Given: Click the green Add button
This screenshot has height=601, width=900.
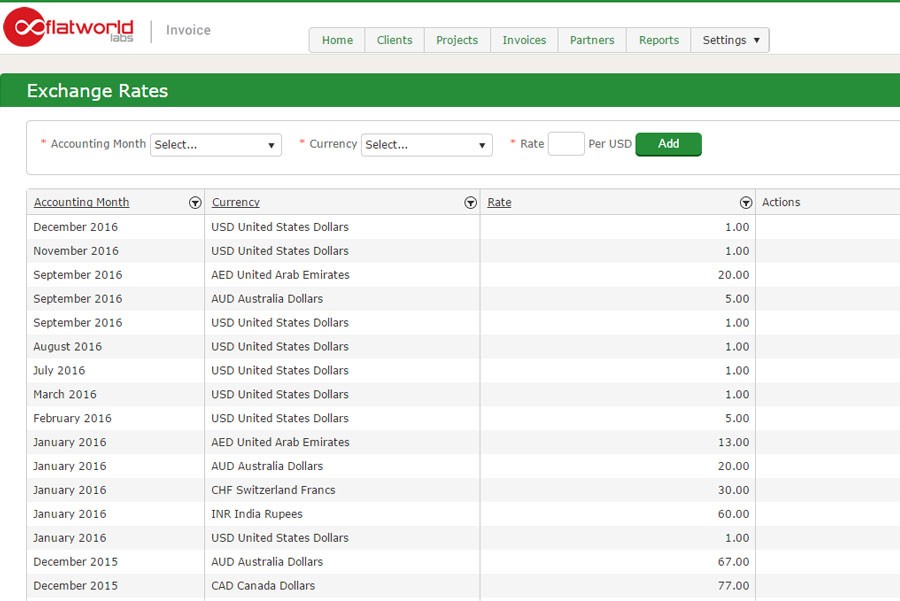Looking at the screenshot, I should [668, 144].
